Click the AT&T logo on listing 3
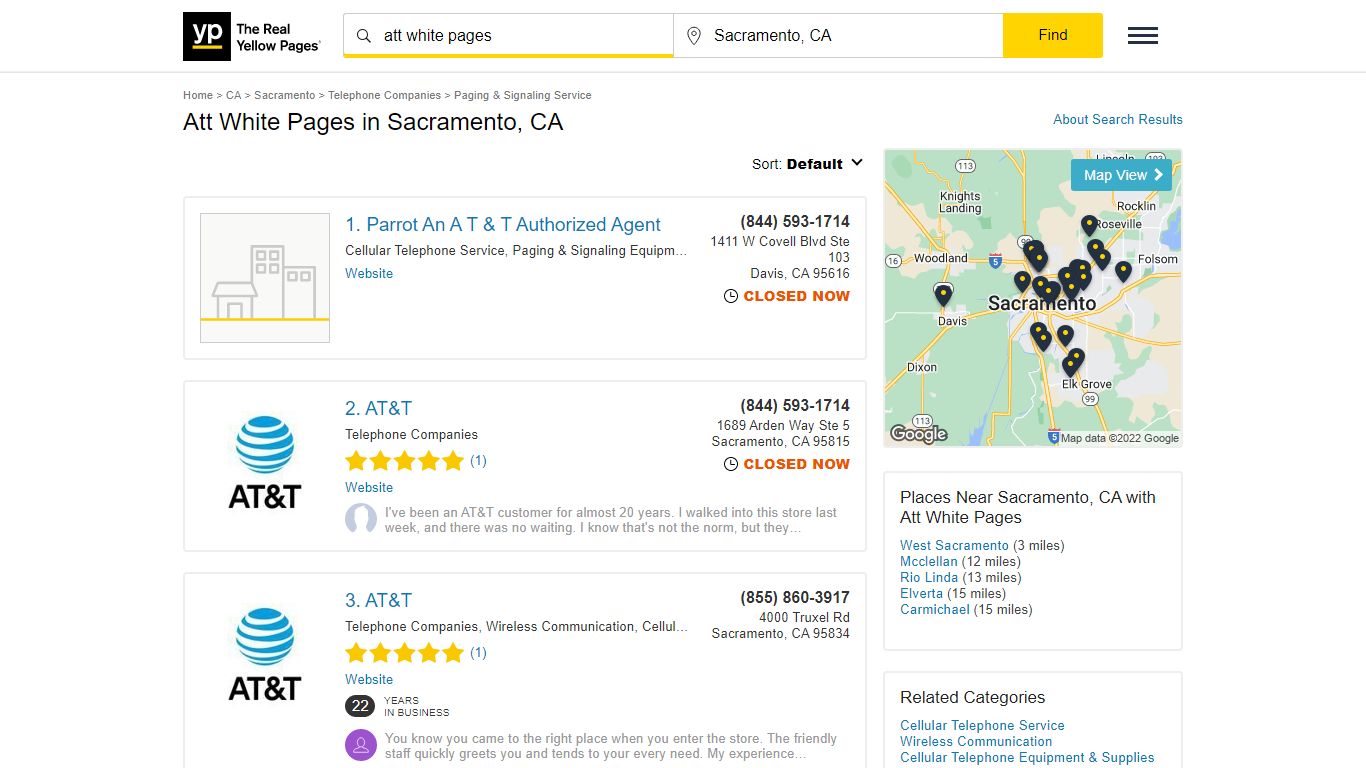 pyautogui.click(x=265, y=654)
